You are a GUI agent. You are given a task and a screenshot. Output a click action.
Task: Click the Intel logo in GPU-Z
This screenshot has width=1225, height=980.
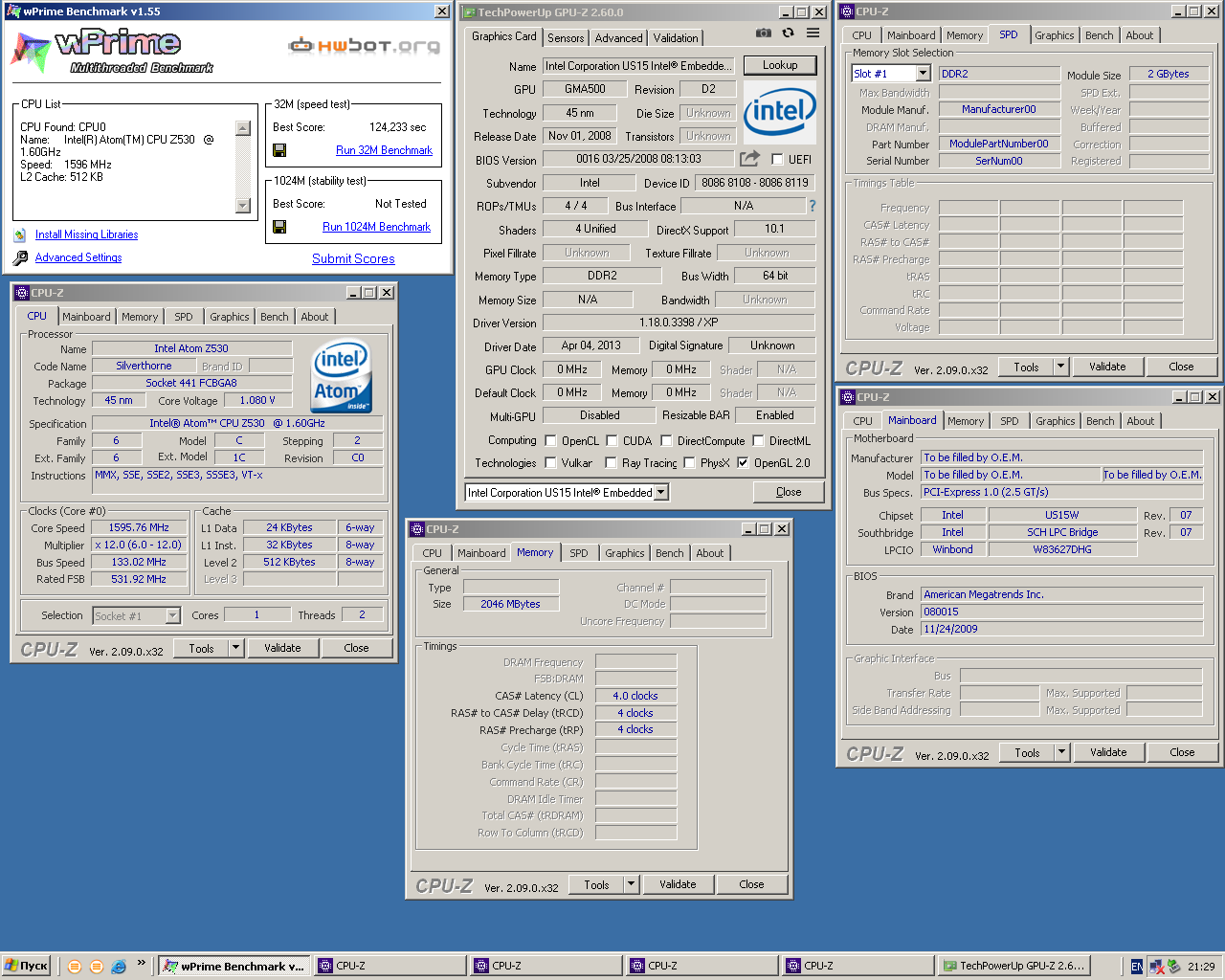point(780,111)
